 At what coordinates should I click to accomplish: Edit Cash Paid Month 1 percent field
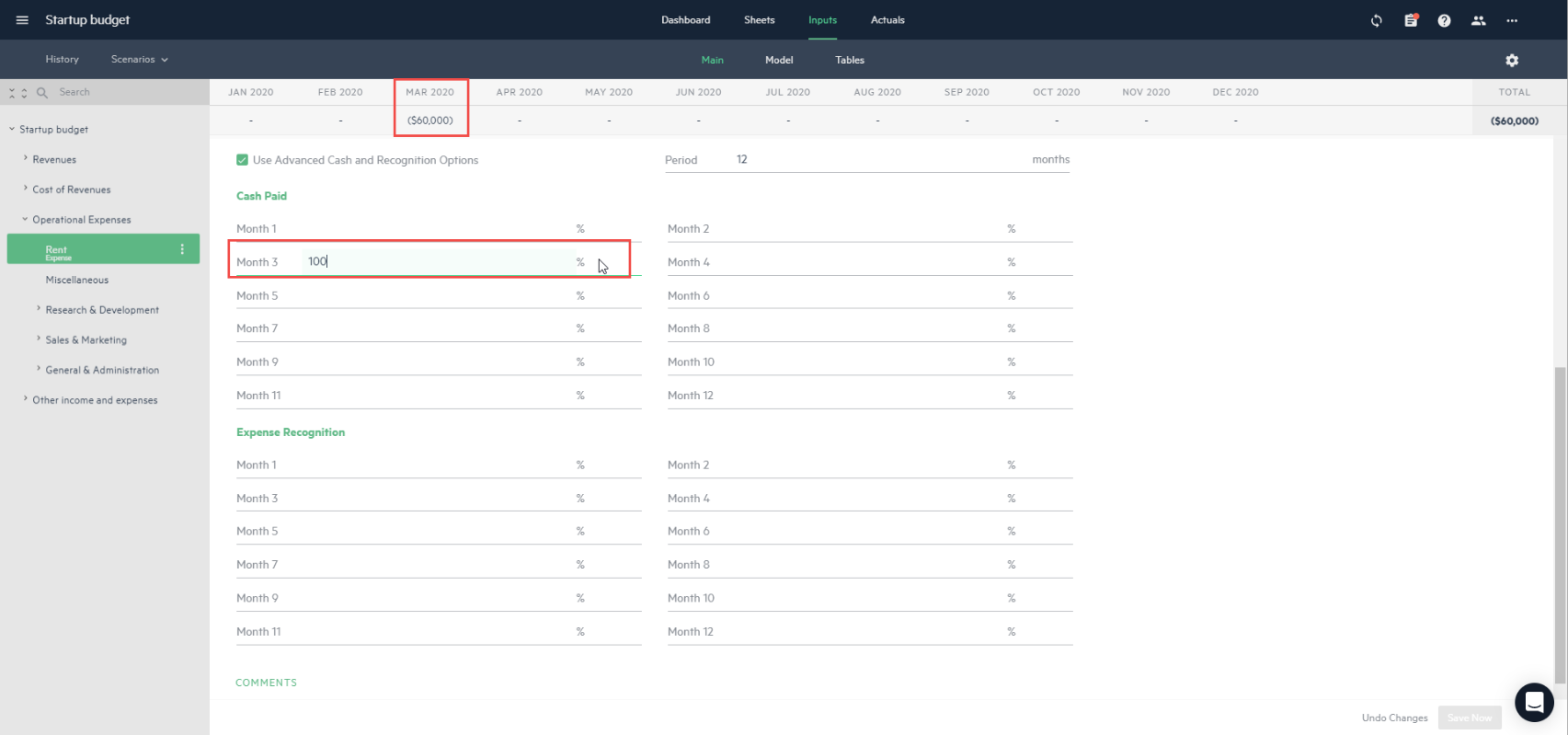439,229
